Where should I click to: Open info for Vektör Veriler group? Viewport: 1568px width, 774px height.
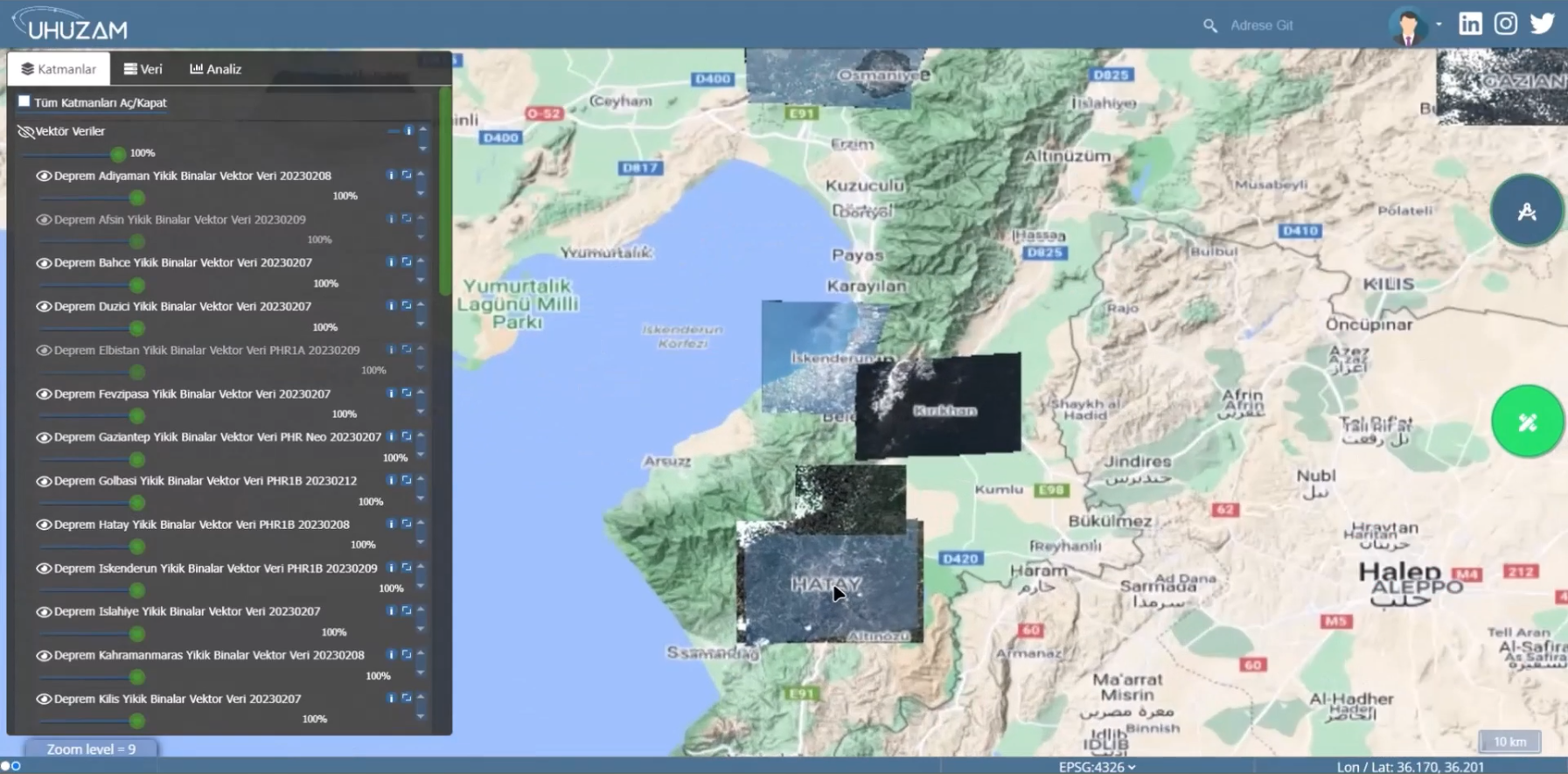tap(408, 130)
